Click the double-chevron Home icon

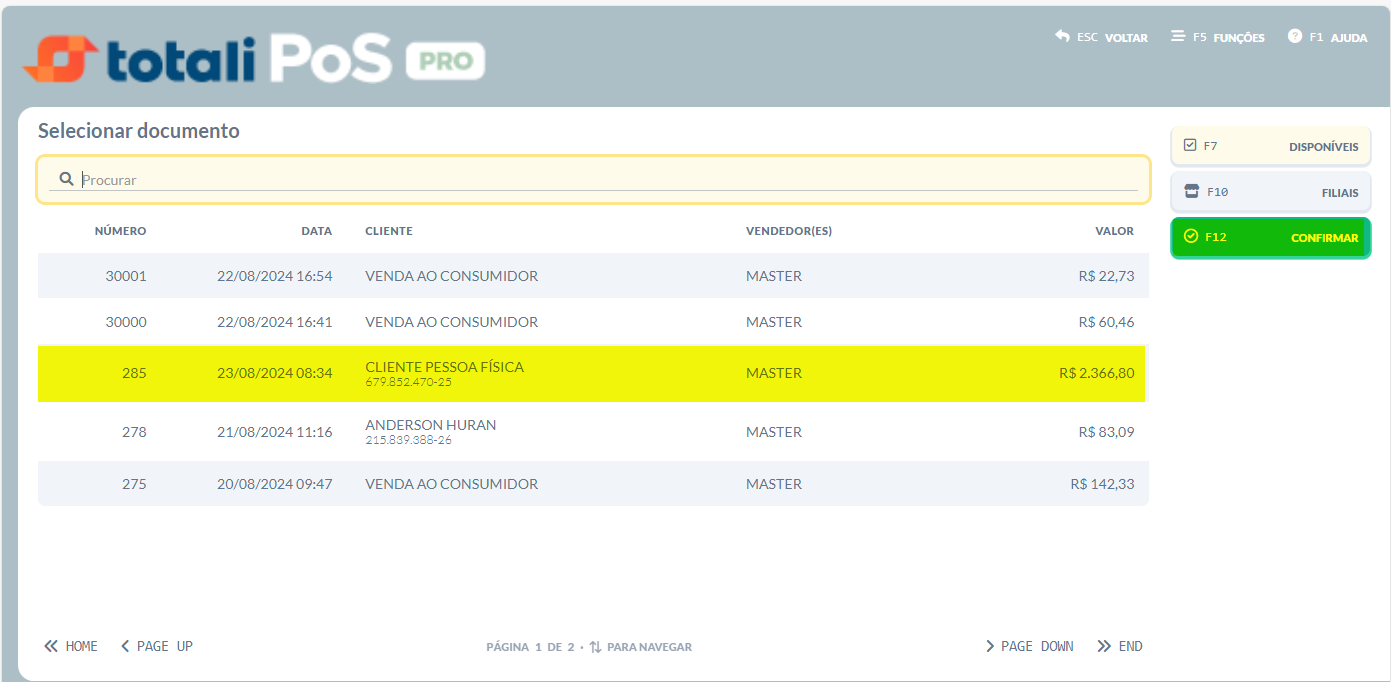51,646
